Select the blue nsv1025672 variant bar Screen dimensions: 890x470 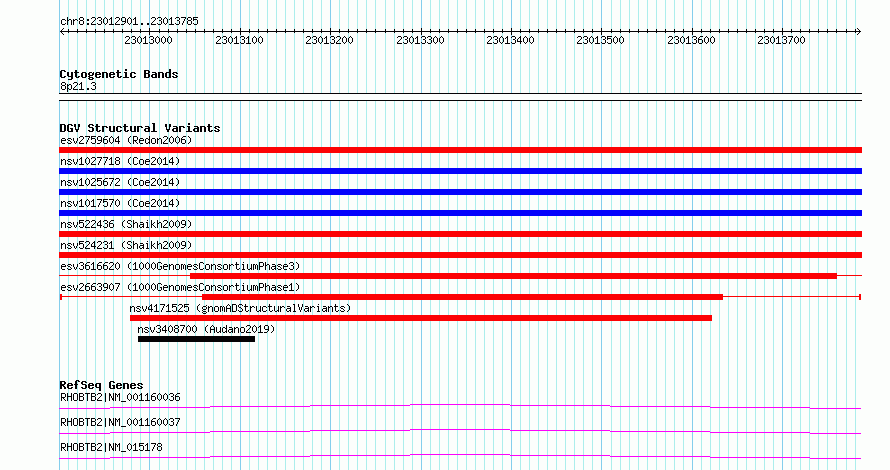[x=460, y=192]
